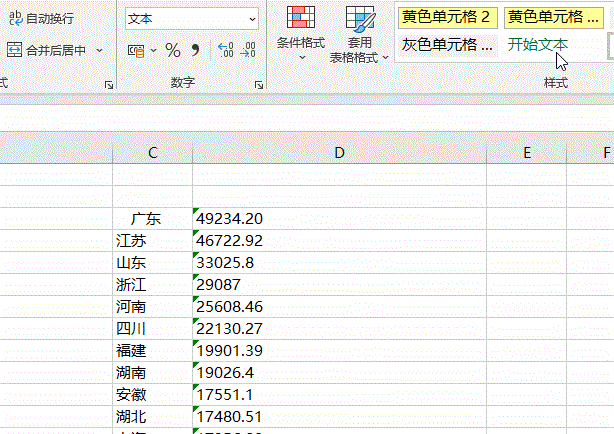The width and height of the screenshot is (614, 434).
Task: Apply the 黄色单元格 2 cell style
Action: coord(448,17)
